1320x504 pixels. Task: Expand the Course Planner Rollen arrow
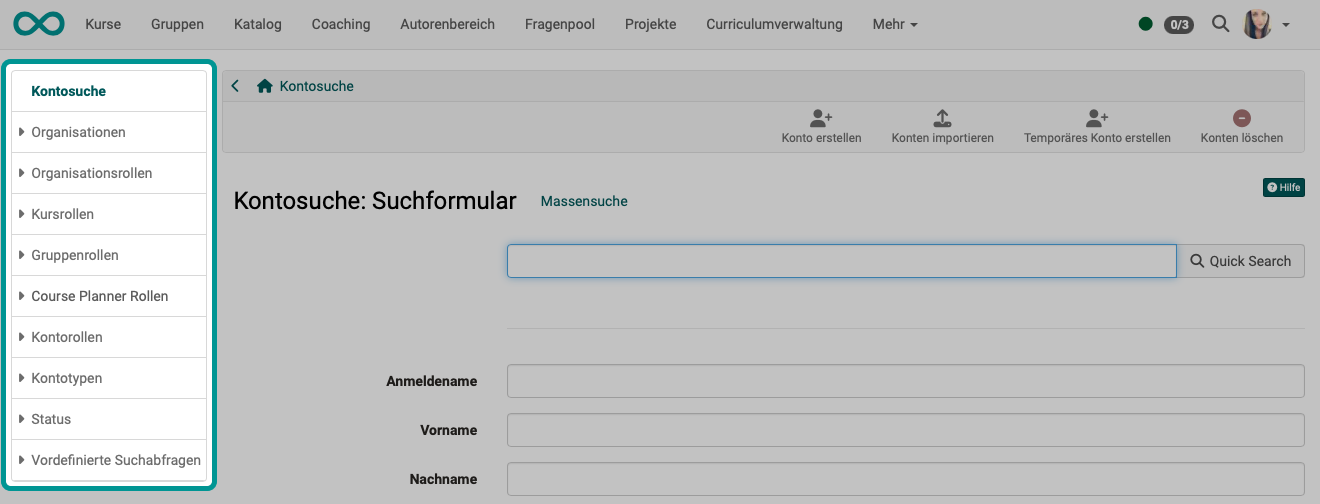[x=21, y=296]
